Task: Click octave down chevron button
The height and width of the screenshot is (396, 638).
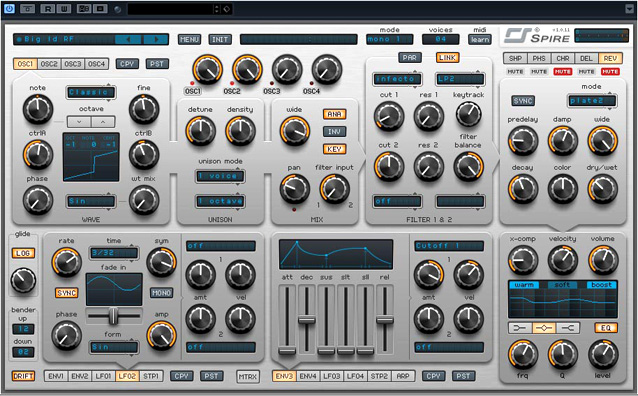Action: point(79,121)
